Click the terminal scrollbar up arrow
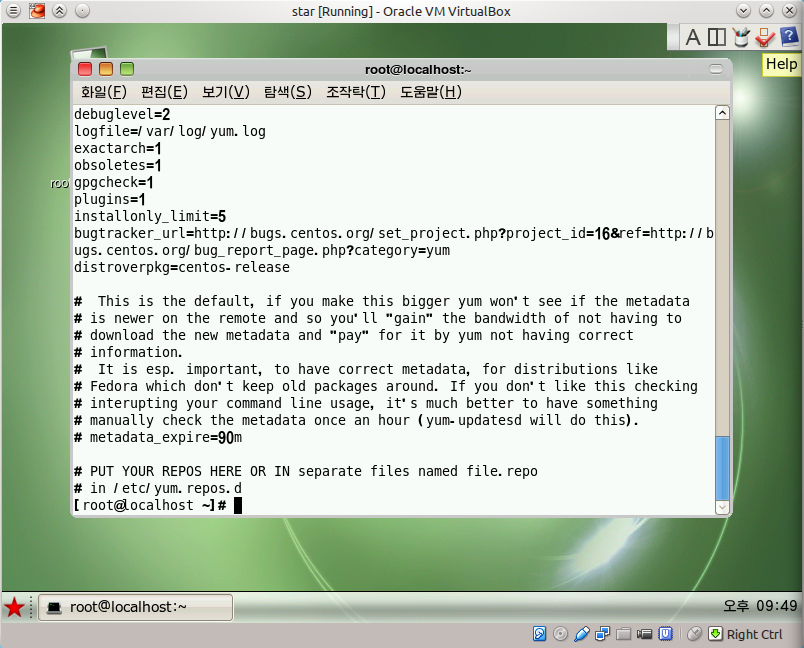Viewport: 804px width, 648px height. click(722, 113)
